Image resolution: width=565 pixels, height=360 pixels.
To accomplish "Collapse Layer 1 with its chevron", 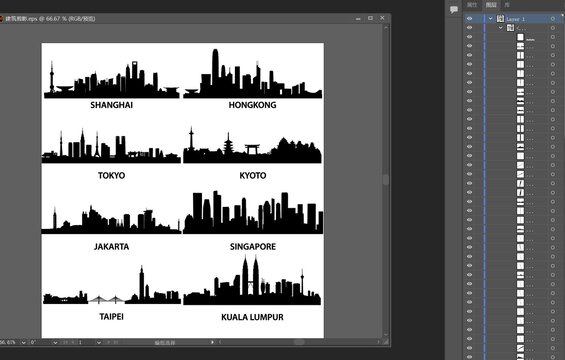I will pyautogui.click(x=490, y=18).
